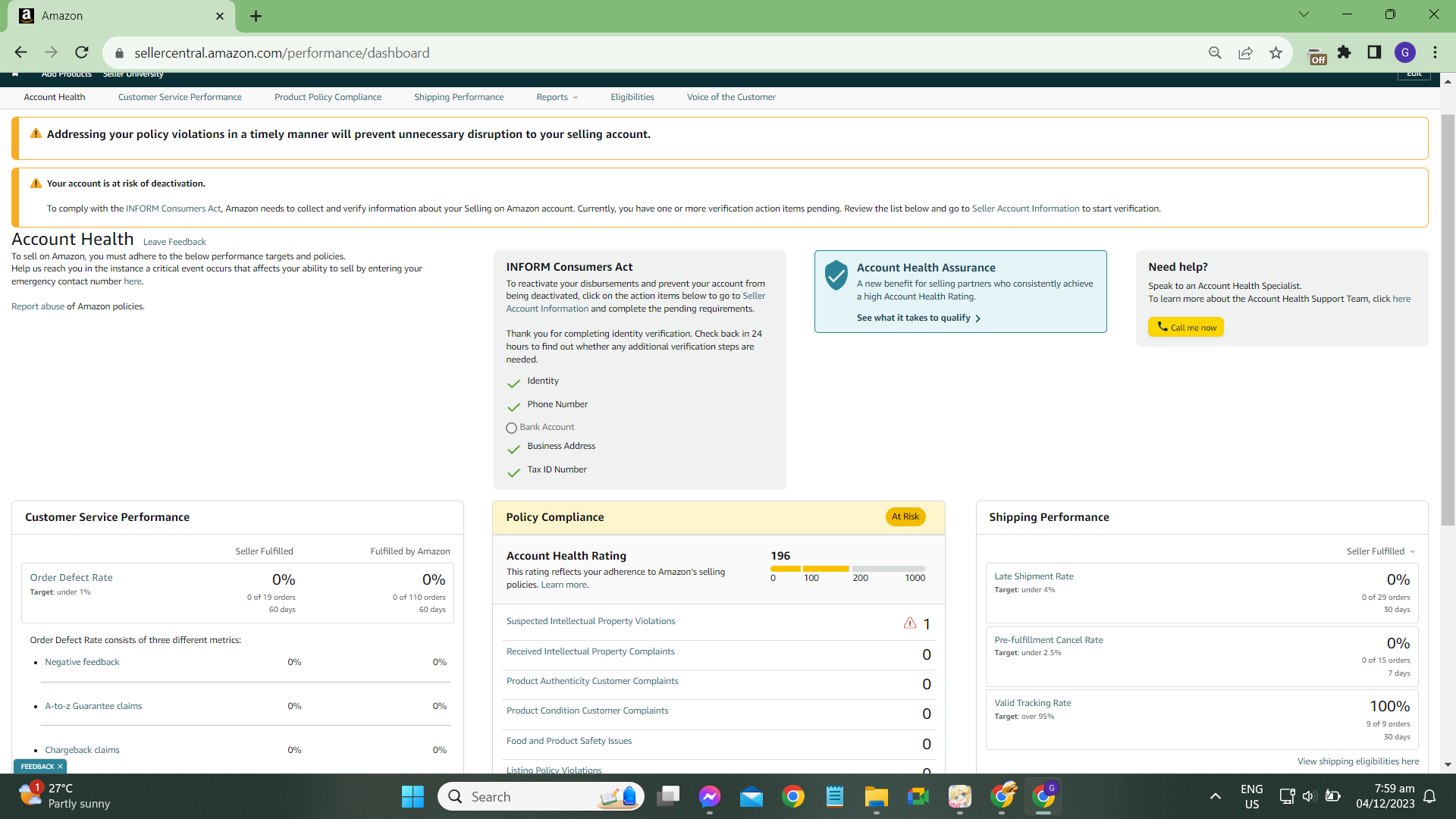Open File Explorer from the taskbar
The image size is (1456, 819).
tap(876, 796)
